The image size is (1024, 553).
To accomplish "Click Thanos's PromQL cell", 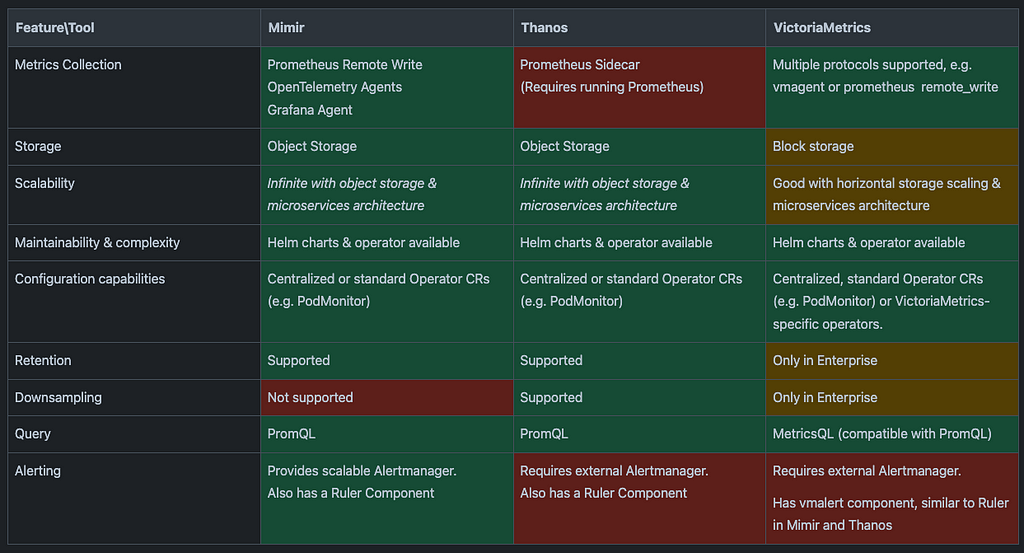I will pyautogui.click(x=639, y=434).
